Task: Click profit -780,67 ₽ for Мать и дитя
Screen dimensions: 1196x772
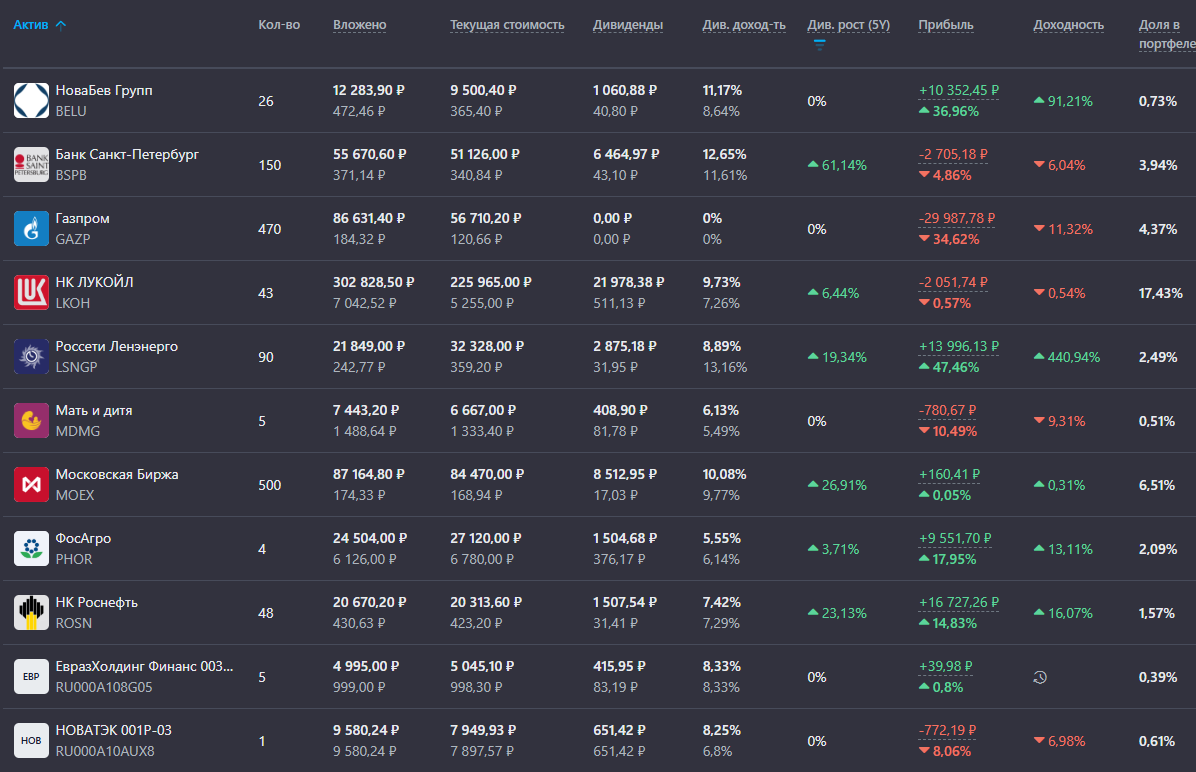Action: [x=947, y=411]
